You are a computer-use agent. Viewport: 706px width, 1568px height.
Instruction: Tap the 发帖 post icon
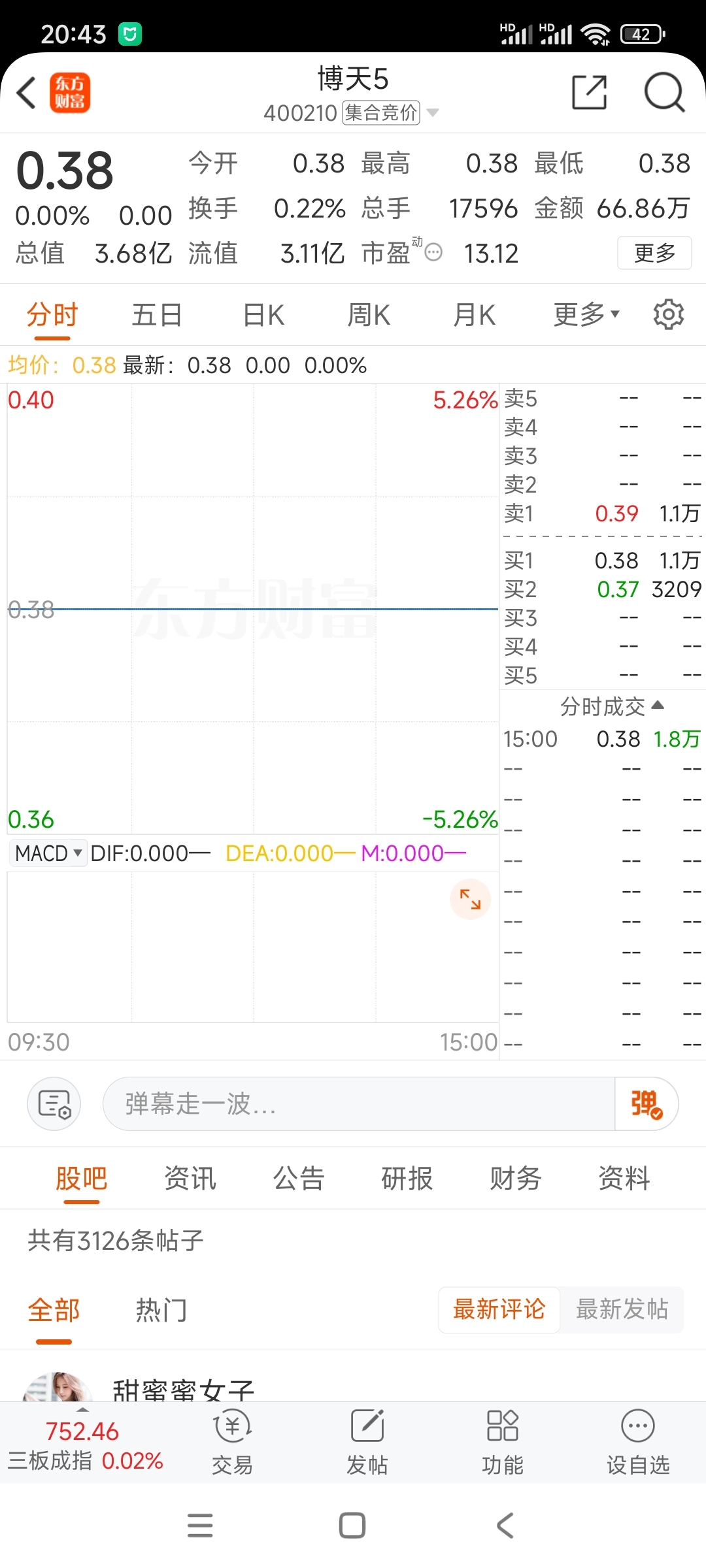(367, 1443)
